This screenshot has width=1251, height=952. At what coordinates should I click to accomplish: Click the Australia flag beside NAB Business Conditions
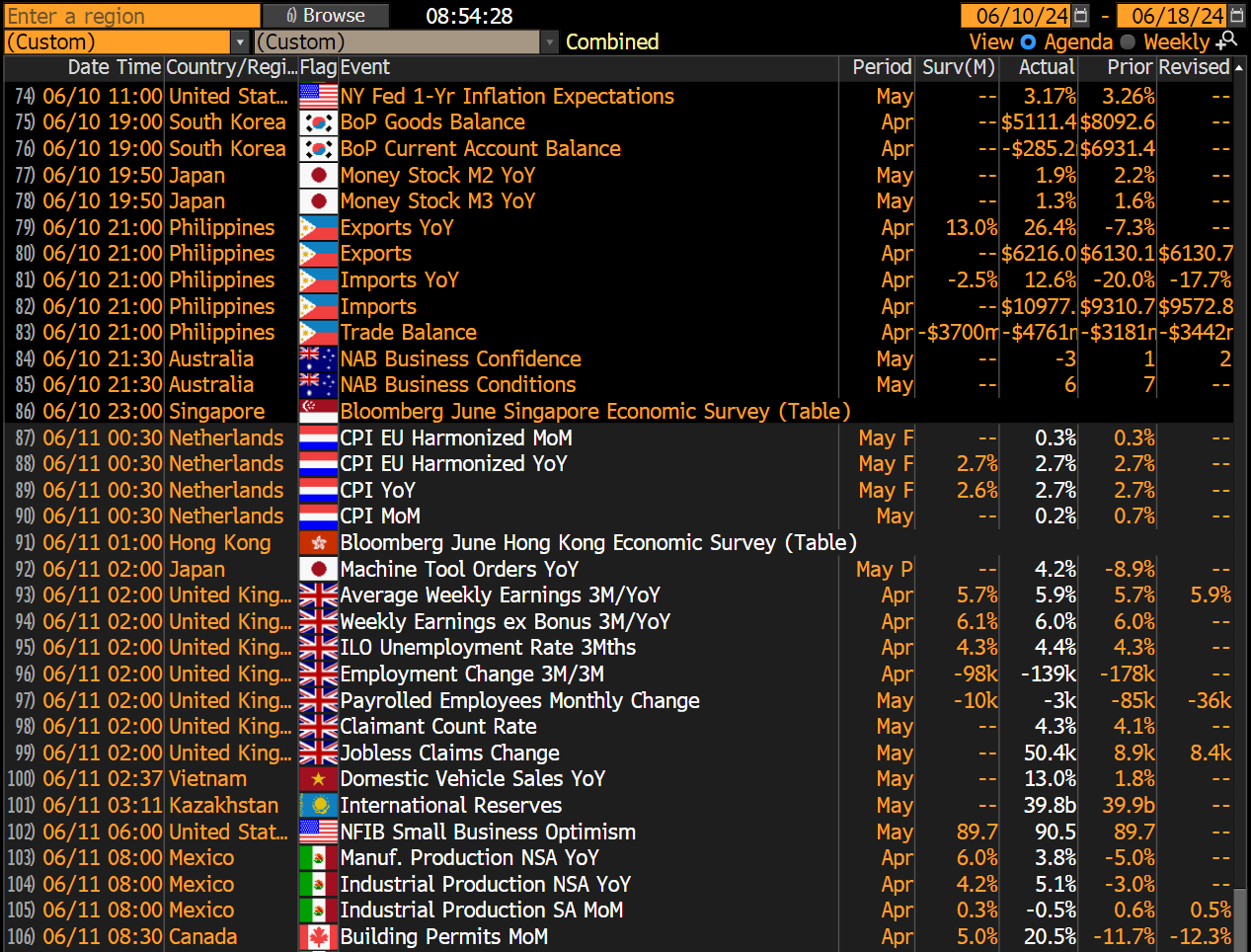point(318,385)
